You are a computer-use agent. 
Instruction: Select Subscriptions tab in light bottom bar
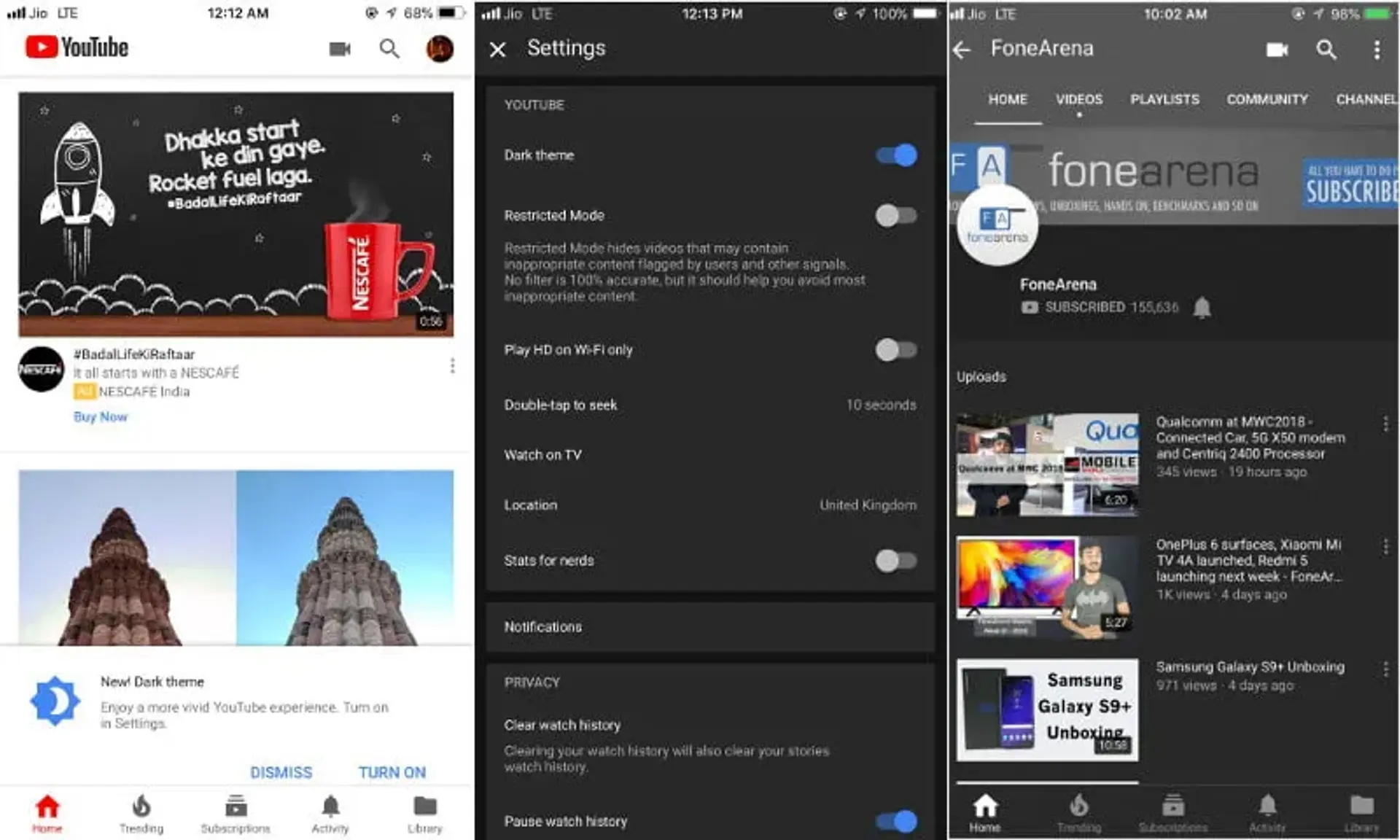point(236,813)
